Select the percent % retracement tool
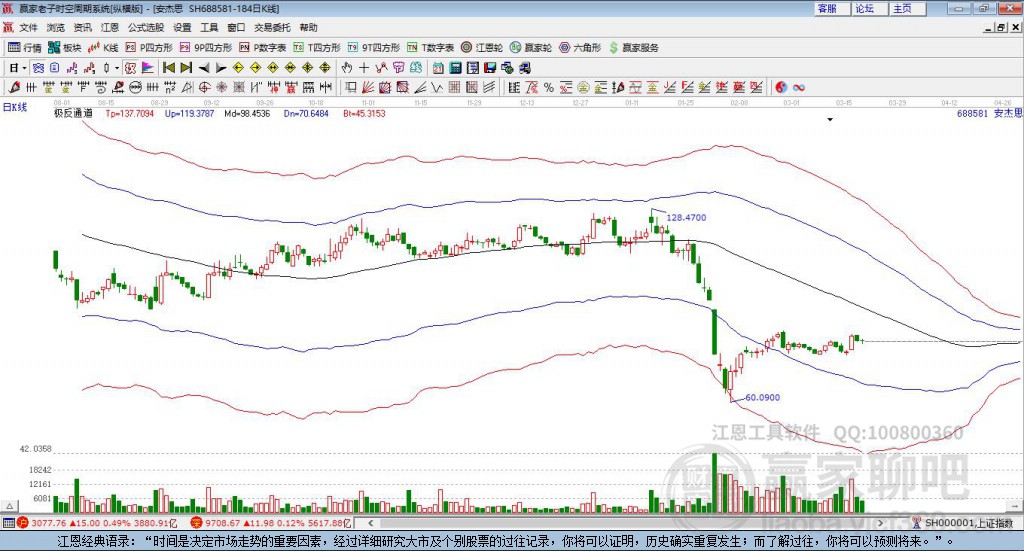This screenshot has width=1024, height=551. [x=549, y=87]
